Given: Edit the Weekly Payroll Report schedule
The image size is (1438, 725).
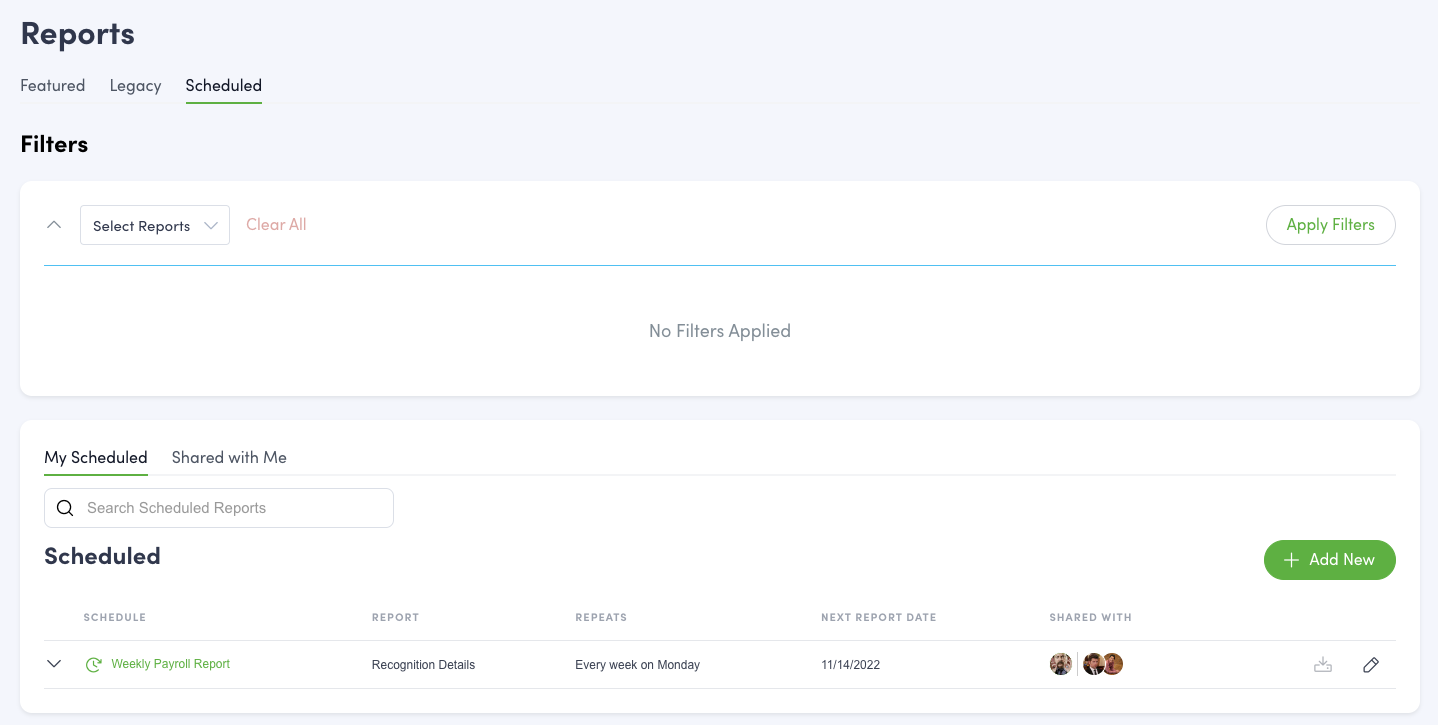Looking at the screenshot, I should [x=1371, y=665].
